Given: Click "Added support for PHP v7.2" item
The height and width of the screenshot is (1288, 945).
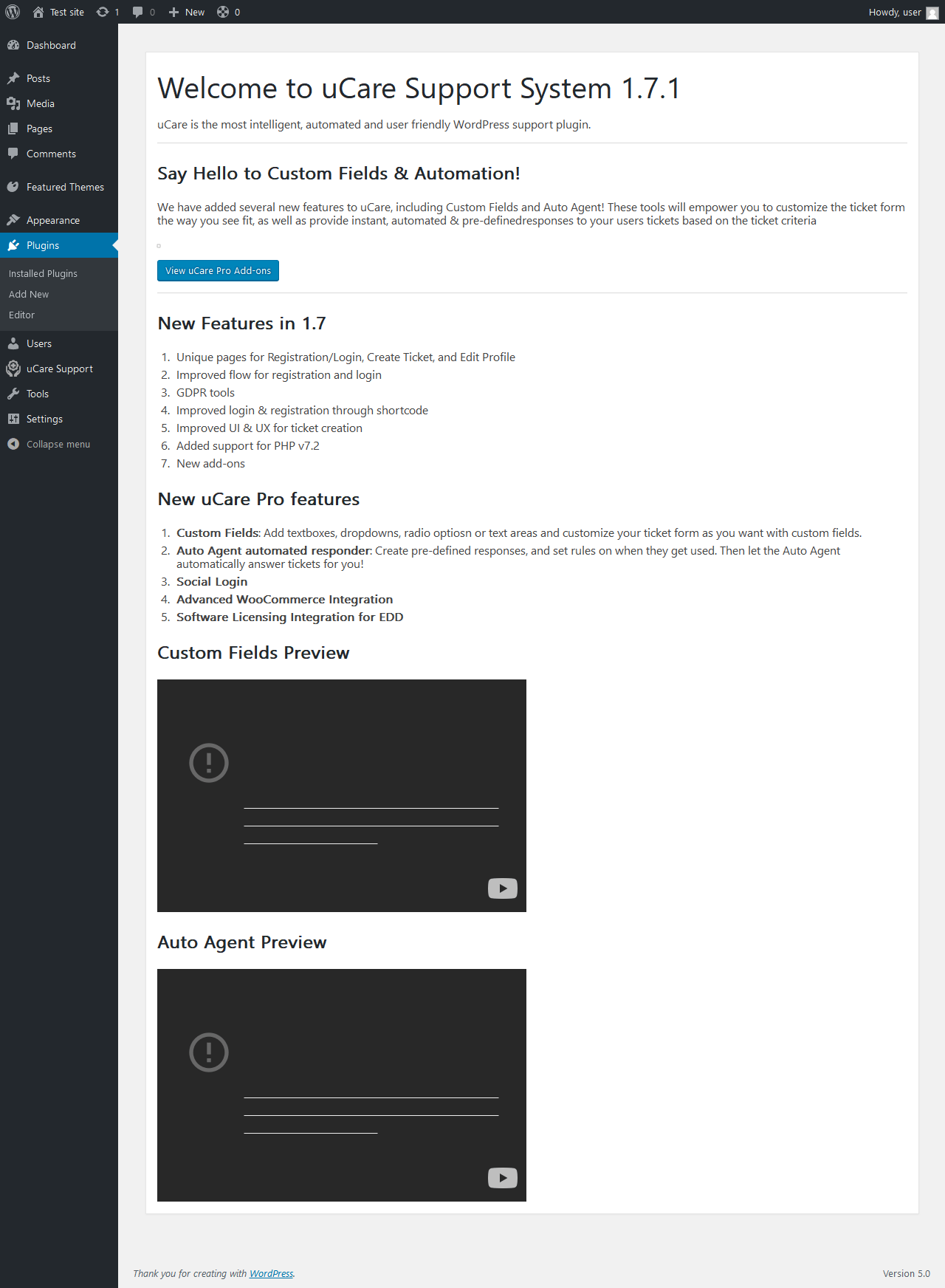Looking at the screenshot, I should click(248, 445).
